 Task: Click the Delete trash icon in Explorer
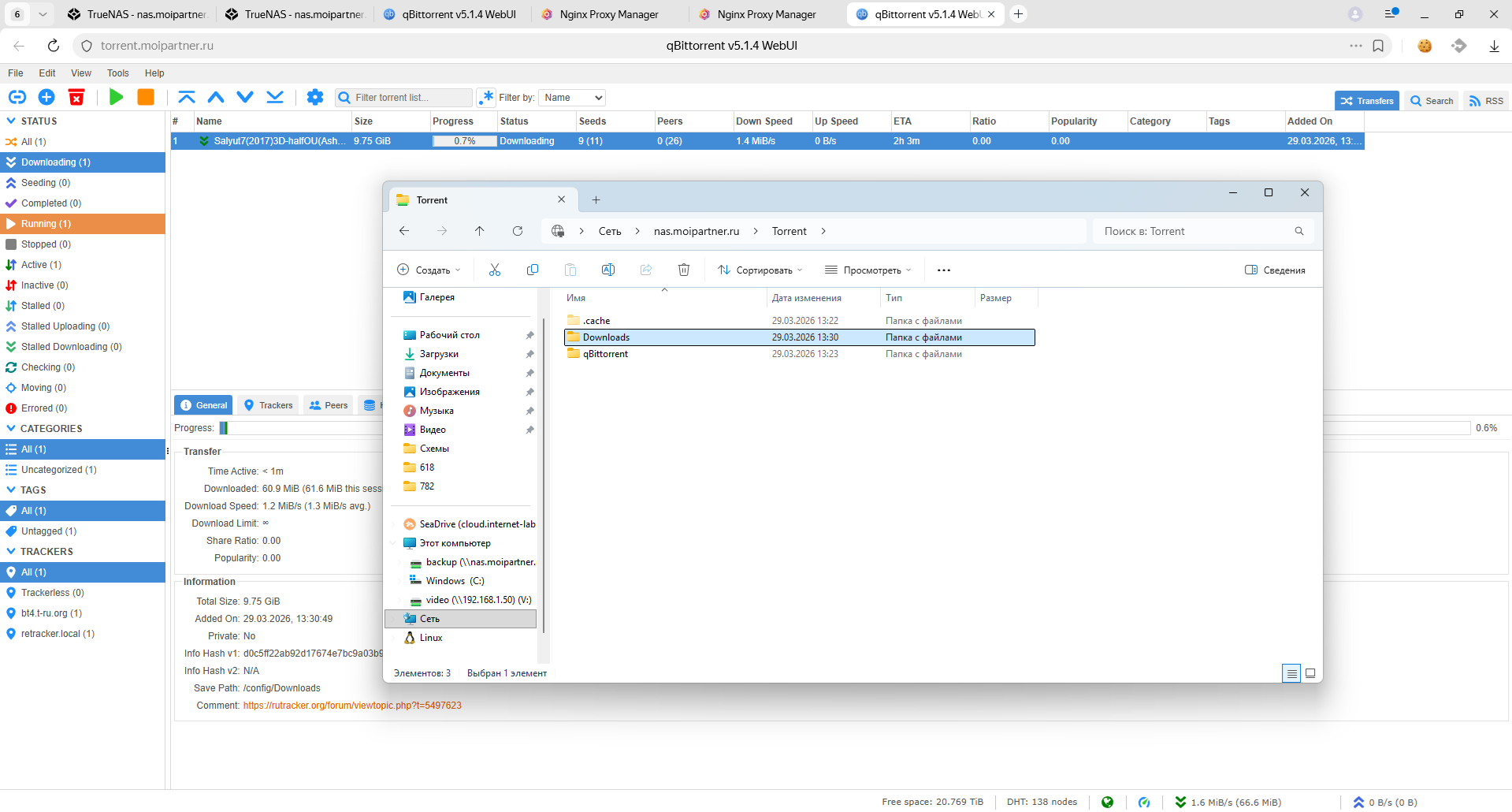(683, 270)
